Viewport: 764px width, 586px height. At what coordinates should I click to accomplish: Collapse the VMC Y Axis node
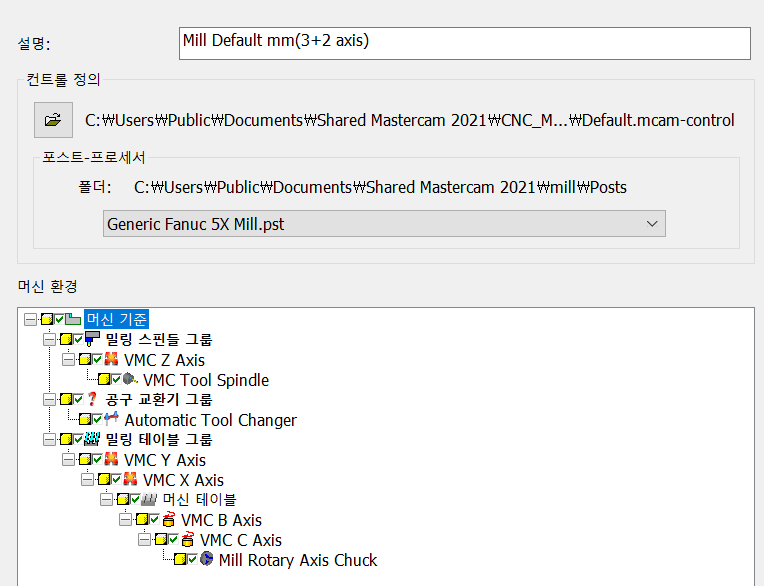(x=68, y=459)
